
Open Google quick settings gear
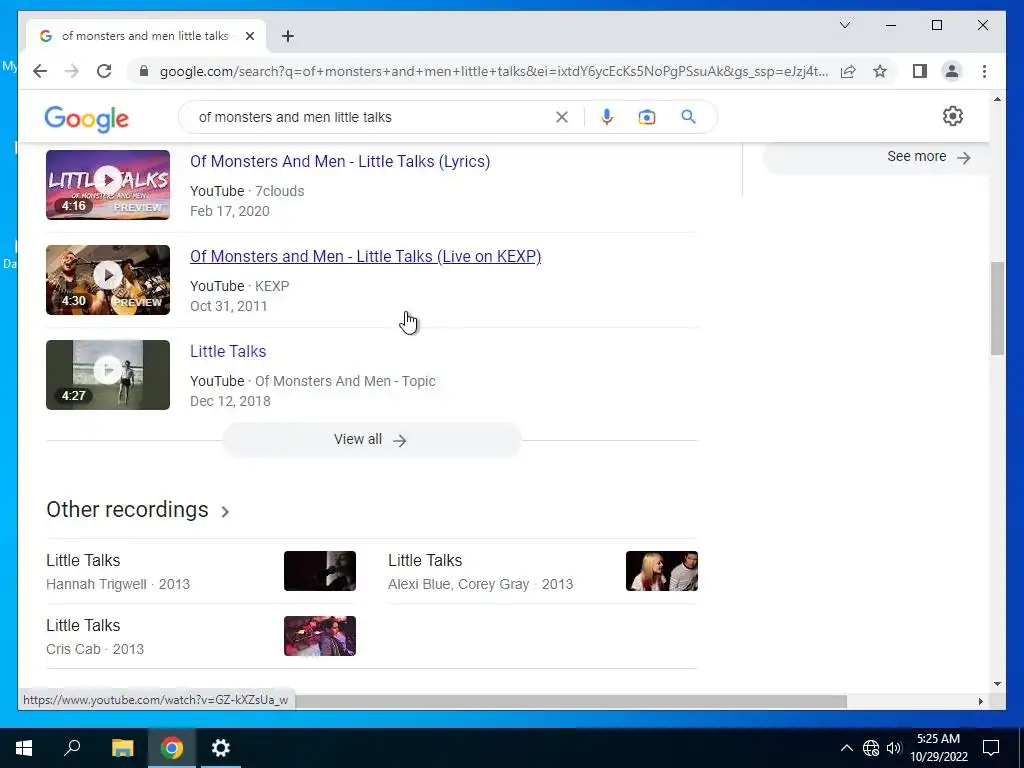[x=953, y=116]
